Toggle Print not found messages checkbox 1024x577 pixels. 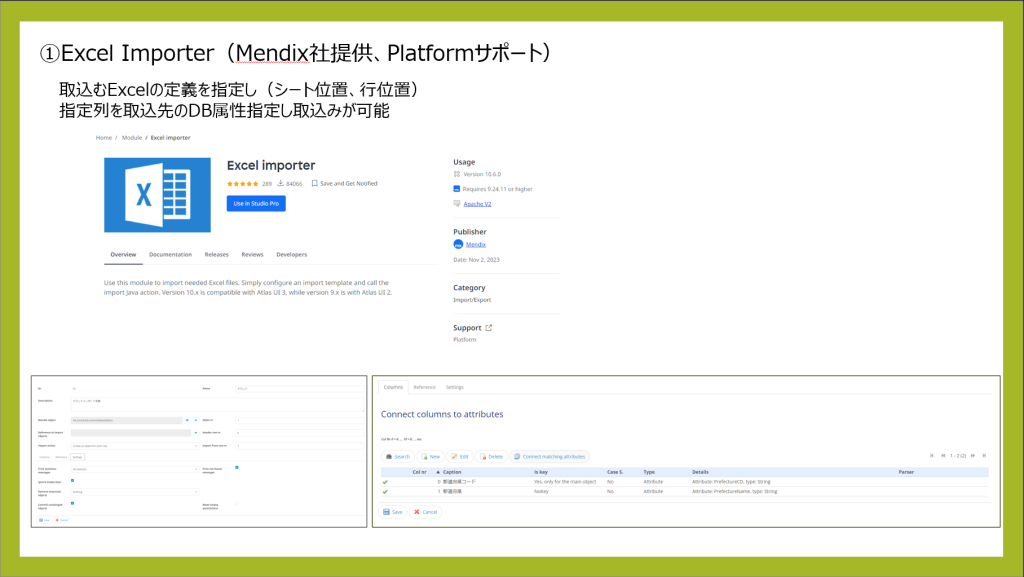236,467
